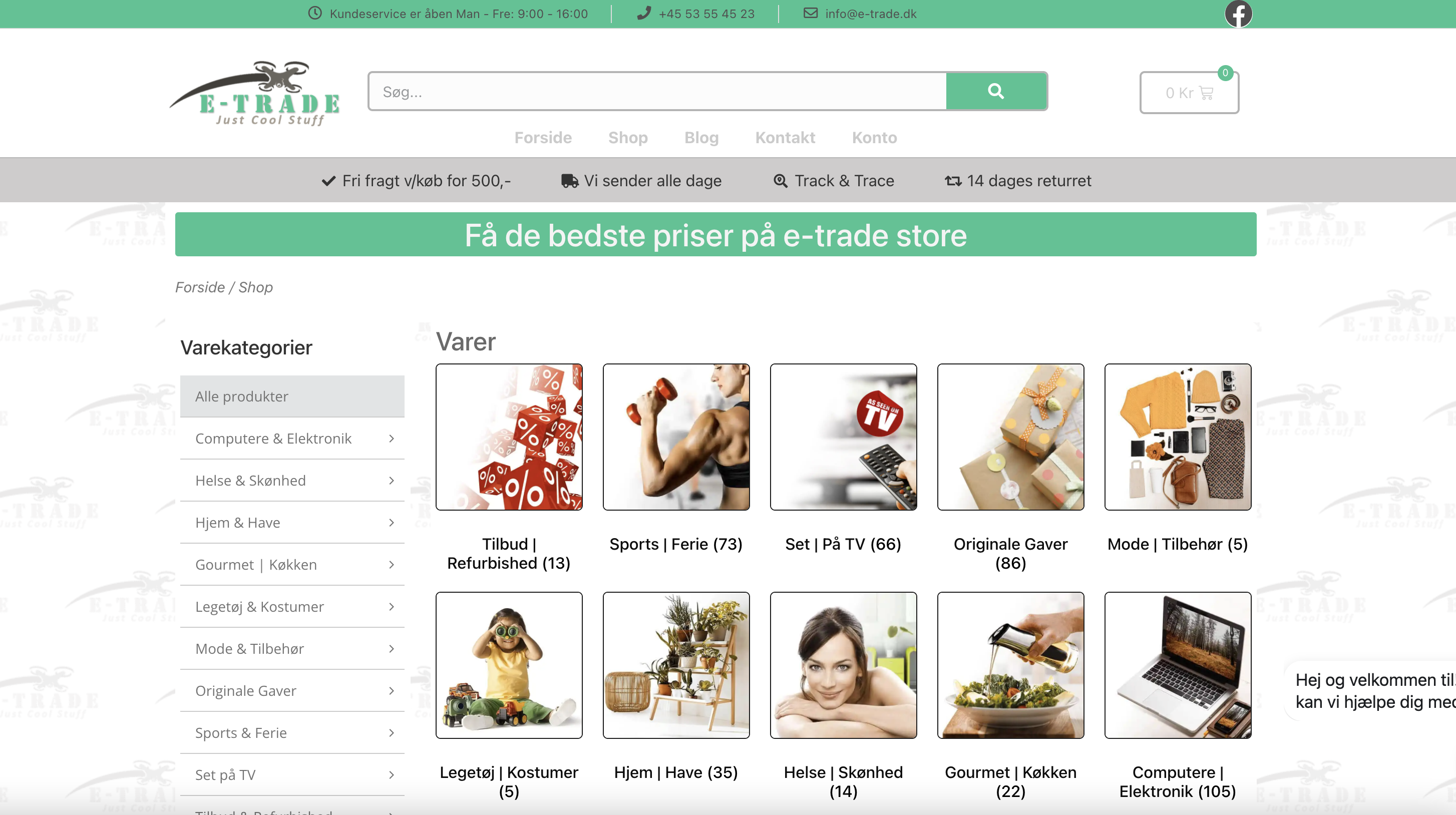The height and width of the screenshot is (815, 1456).
Task: Open the Konto menu item
Action: [x=874, y=138]
